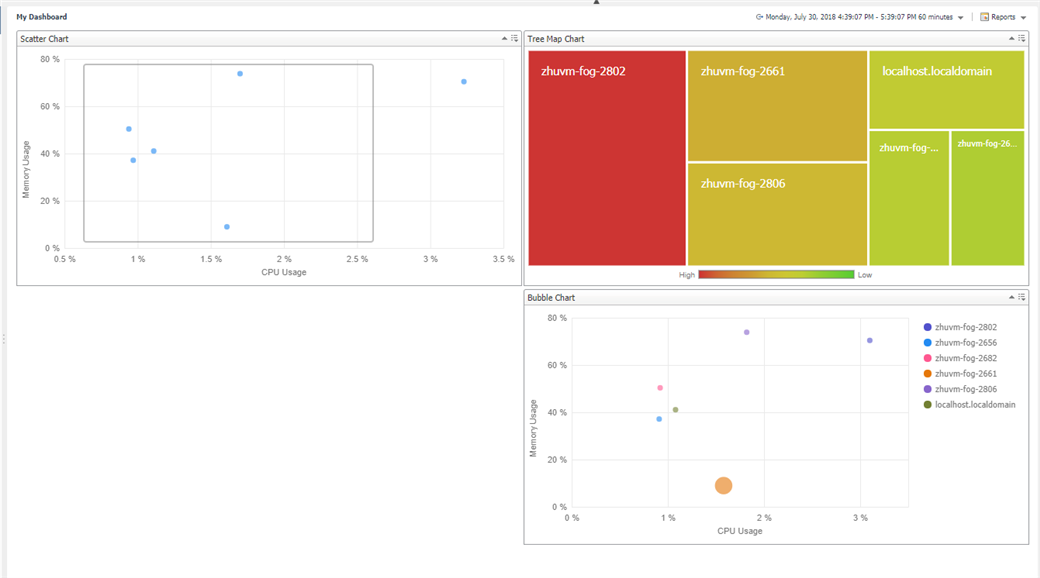Toggle localhost.localdomain legend entry in Bubble Chart

(x=970, y=404)
